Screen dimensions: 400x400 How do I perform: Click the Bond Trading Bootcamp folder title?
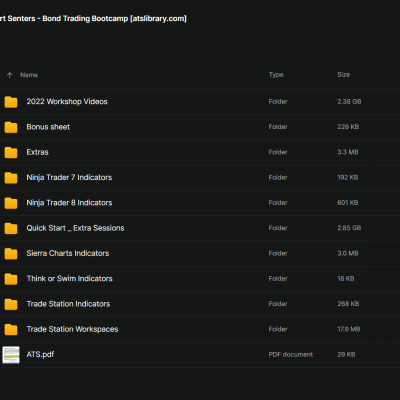coord(93,19)
